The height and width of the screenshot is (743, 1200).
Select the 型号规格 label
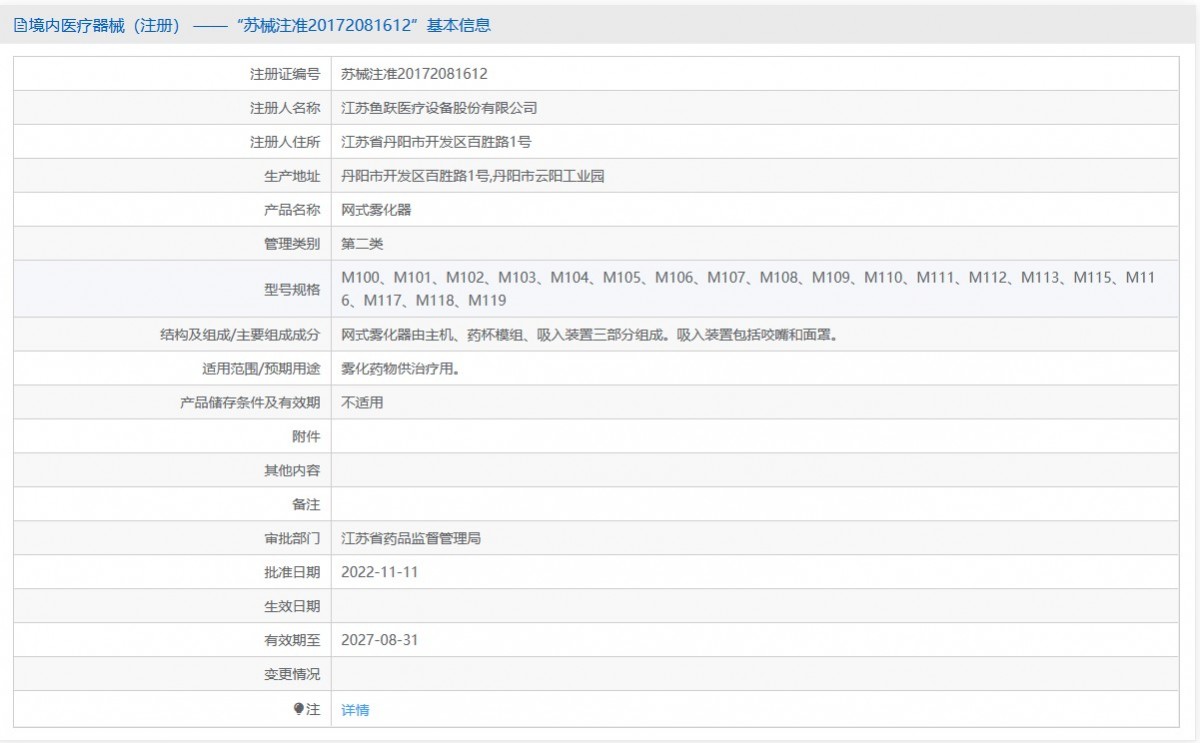(292, 289)
